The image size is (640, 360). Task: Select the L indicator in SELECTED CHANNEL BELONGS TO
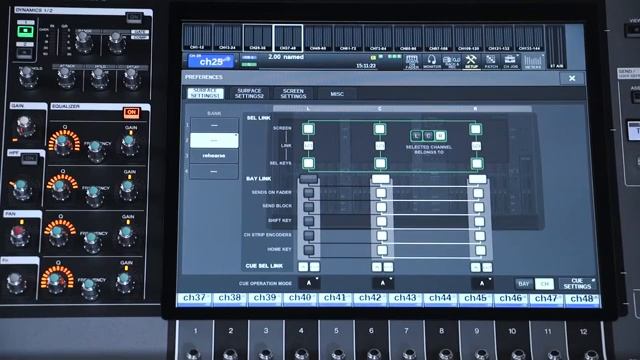[416, 136]
